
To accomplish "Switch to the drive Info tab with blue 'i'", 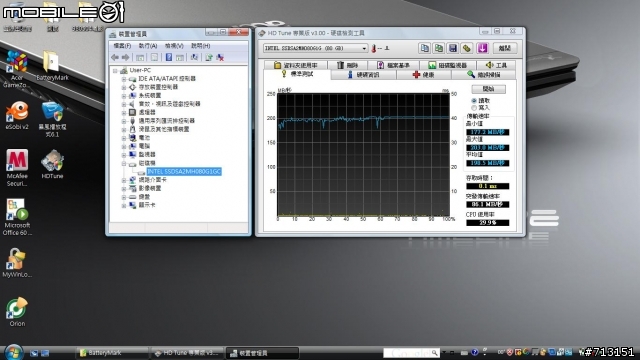I will [x=363, y=75].
